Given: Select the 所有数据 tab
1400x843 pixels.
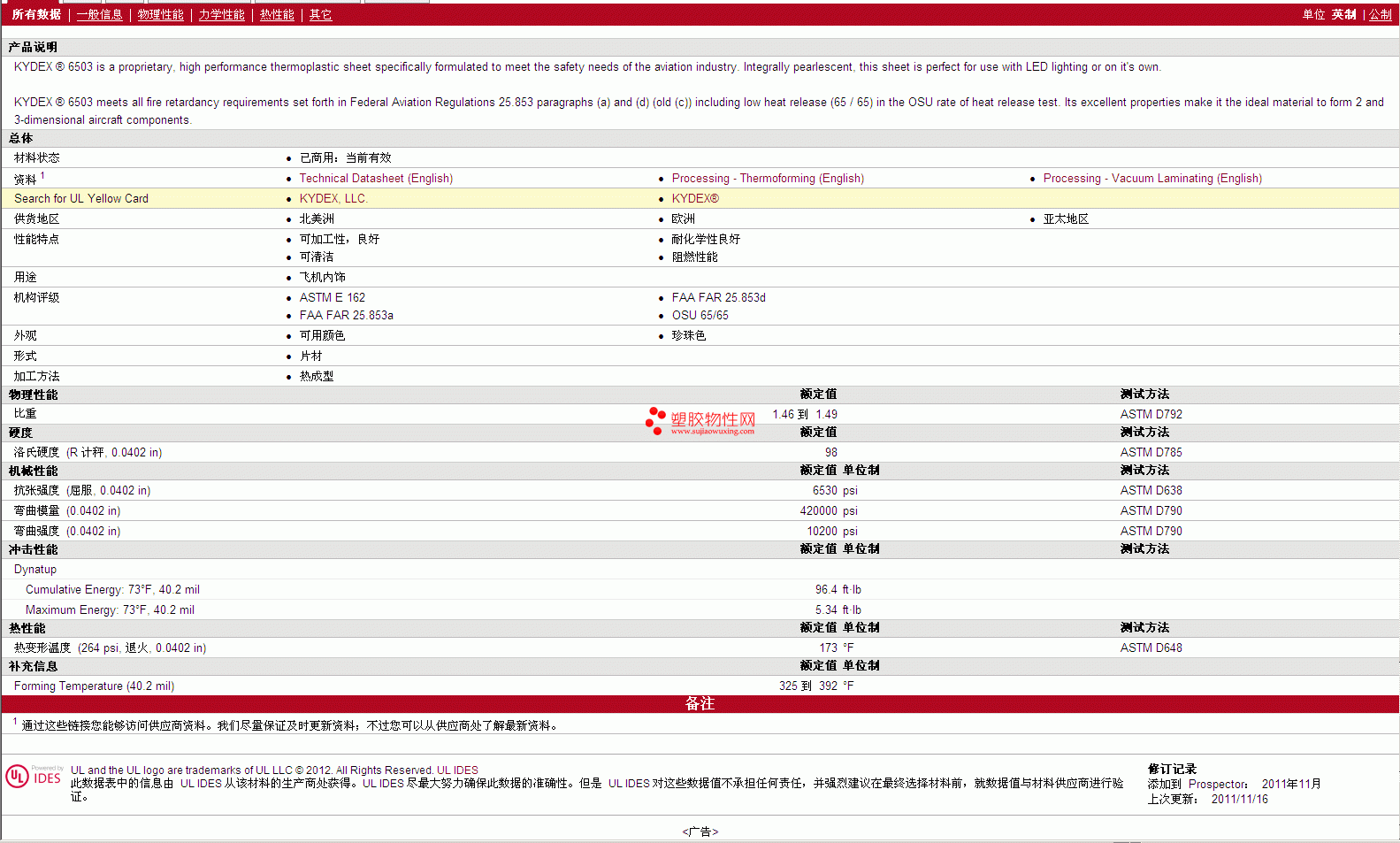Looking at the screenshot, I should (x=36, y=15).
